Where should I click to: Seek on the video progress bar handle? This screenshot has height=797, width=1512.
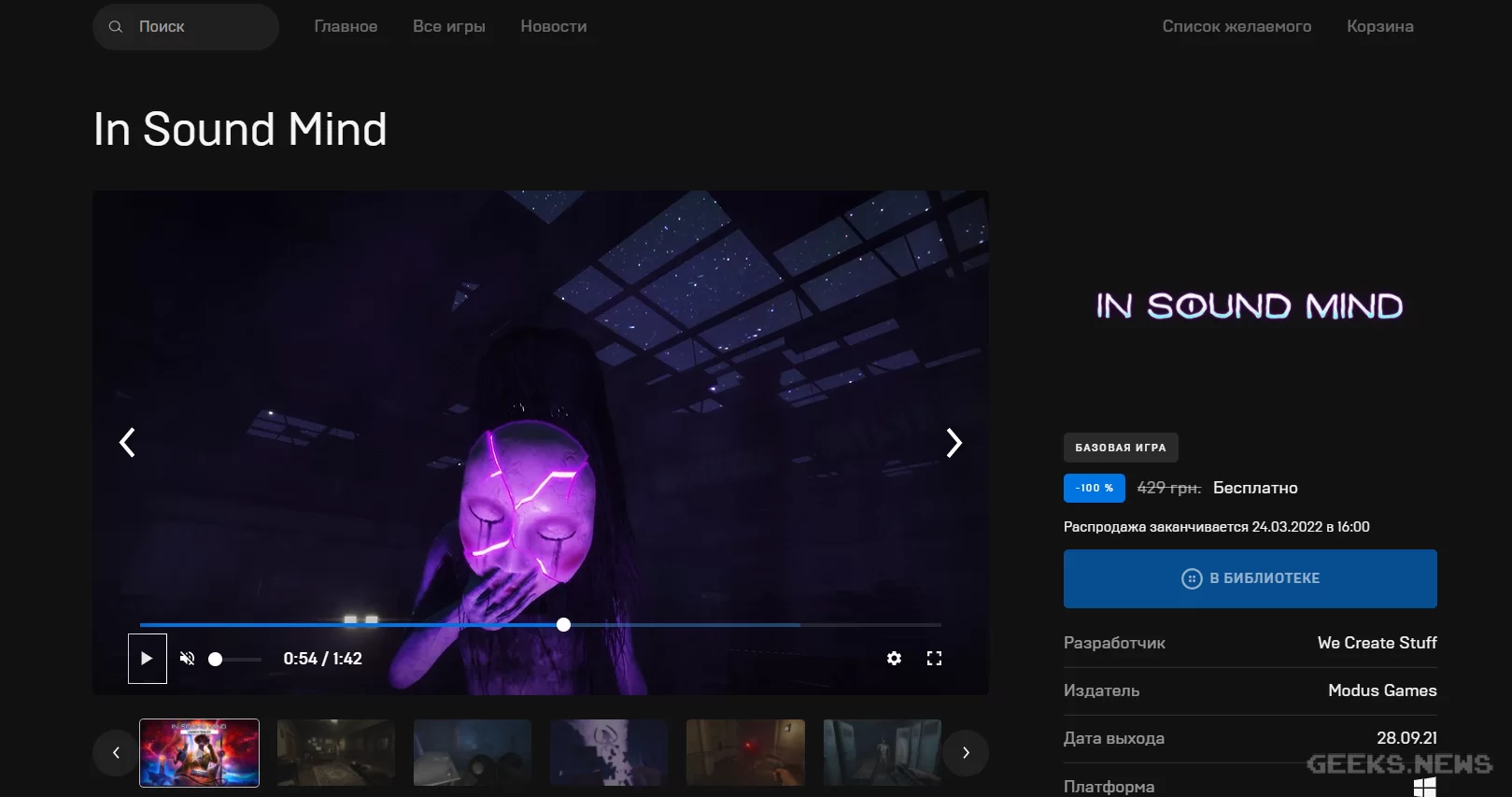coord(563,624)
